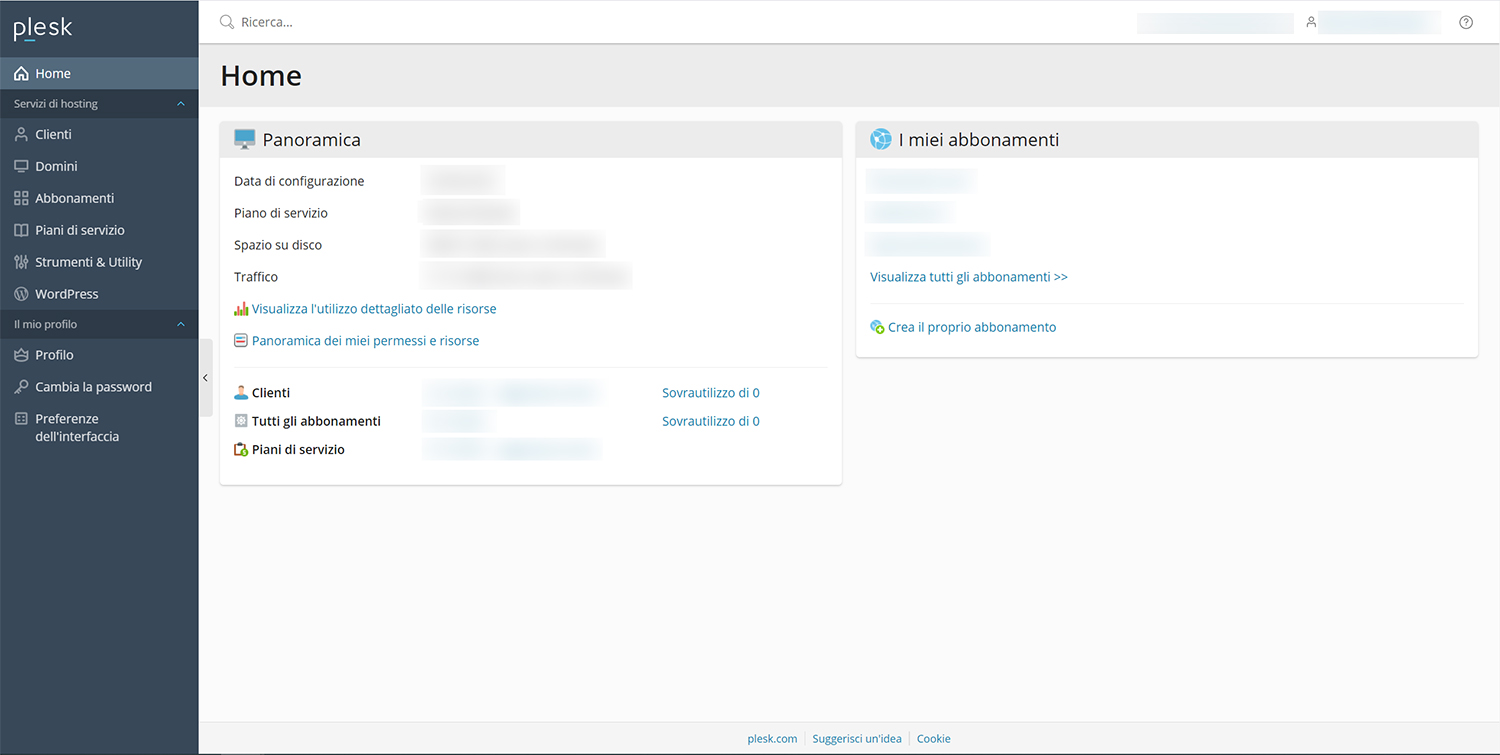The width and height of the screenshot is (1500, 755).
Task: Click the Piani di servizio clipboard icon
Action: [241, 450]
